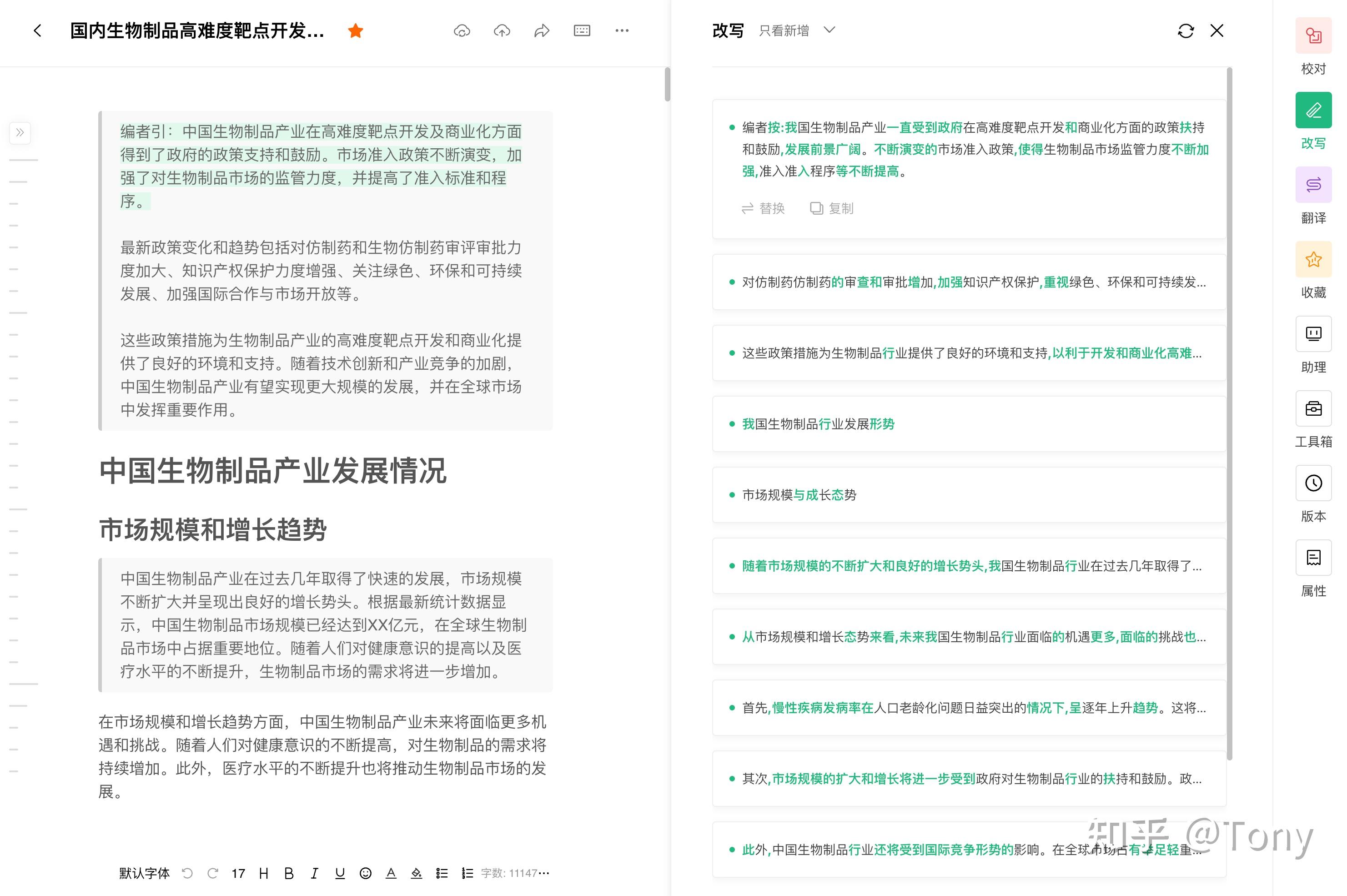1347x896 pixels.
Task: Click the word count 字数: 11147
Action: point(508,873)
